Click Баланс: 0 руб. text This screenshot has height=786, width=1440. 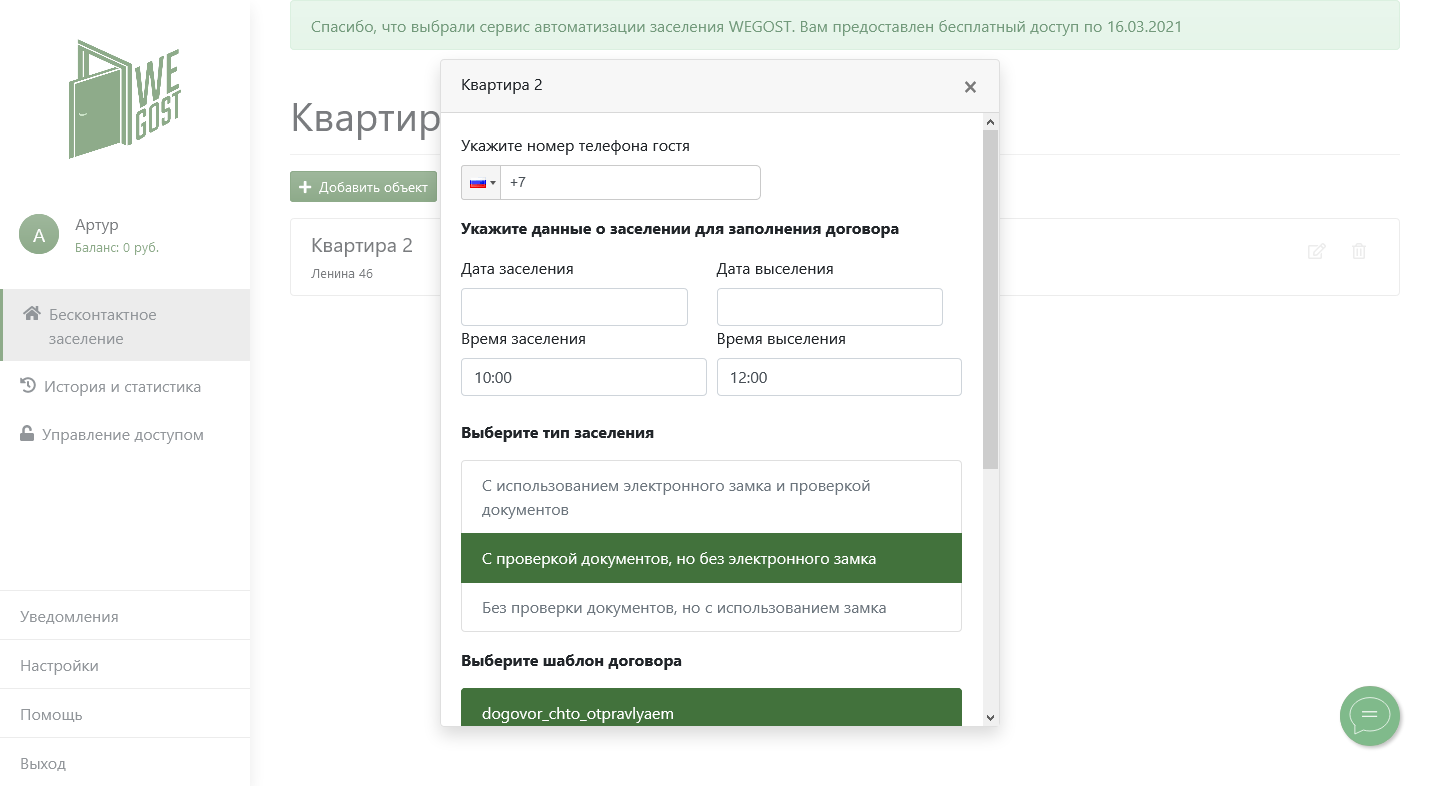[x=117, y=247]
